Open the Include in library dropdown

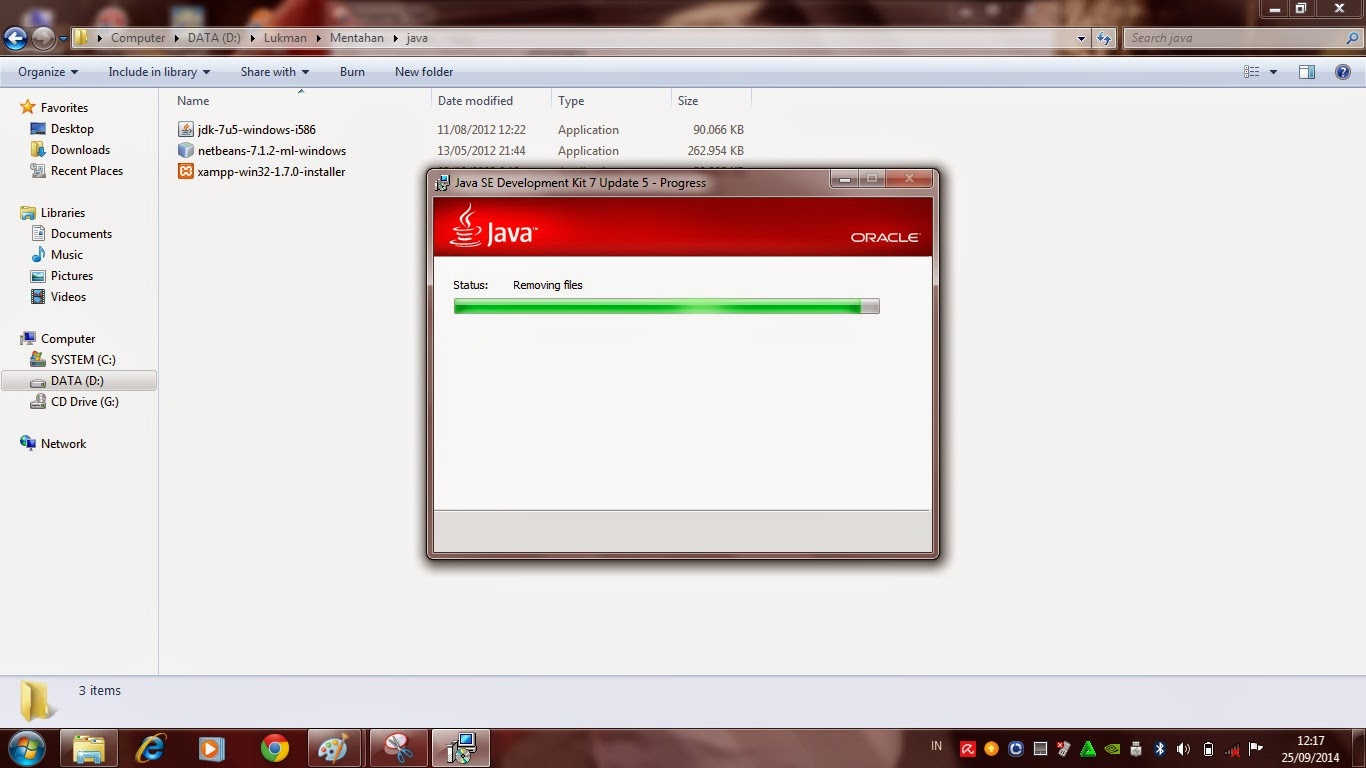point(159,72)
